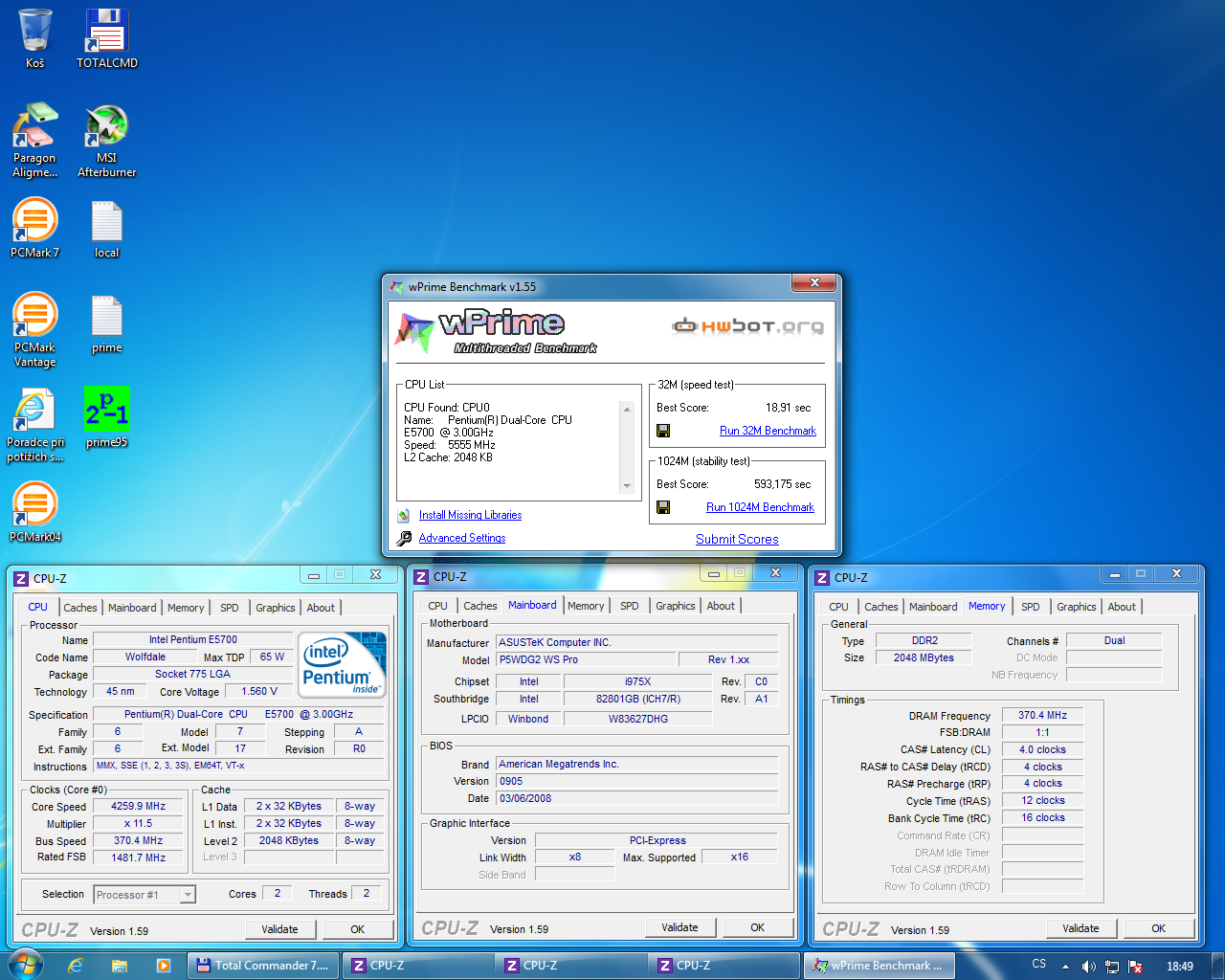Click the Intel Pentium inside logo
1225x980 pixels.
342,664
